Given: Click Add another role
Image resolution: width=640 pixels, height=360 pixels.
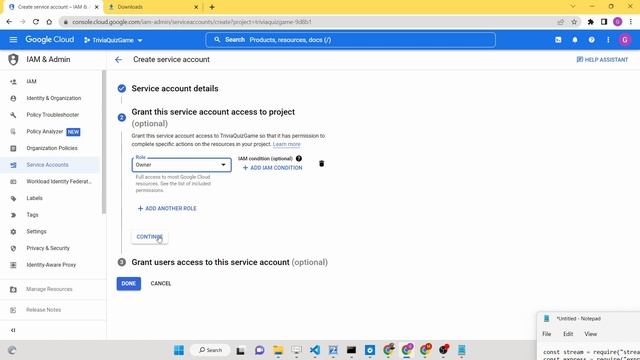Looking at the screenshot, I should (x=167, y=209).
